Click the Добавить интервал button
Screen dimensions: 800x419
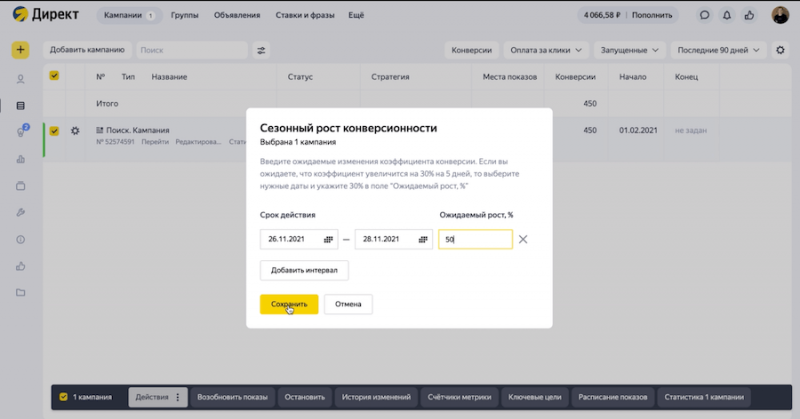click(304, 270)
